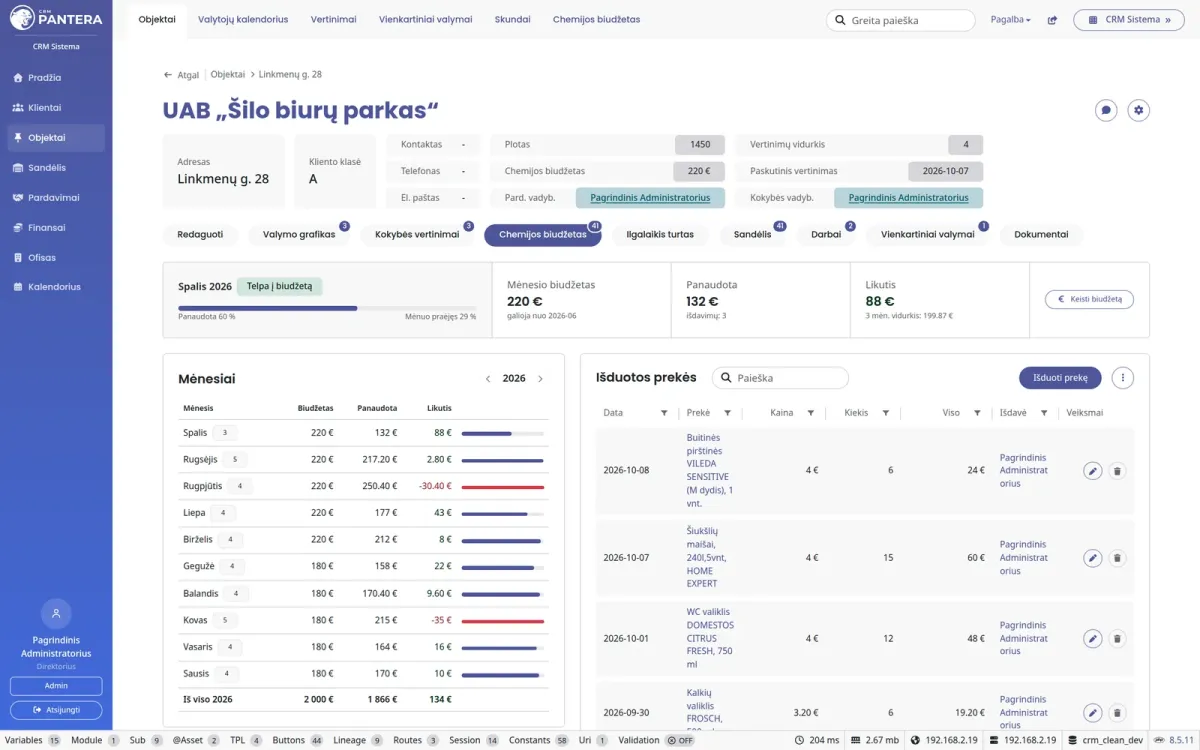Go to previous year in Mėnesiai
1200x750 pixels.
[x=488, y=379]
